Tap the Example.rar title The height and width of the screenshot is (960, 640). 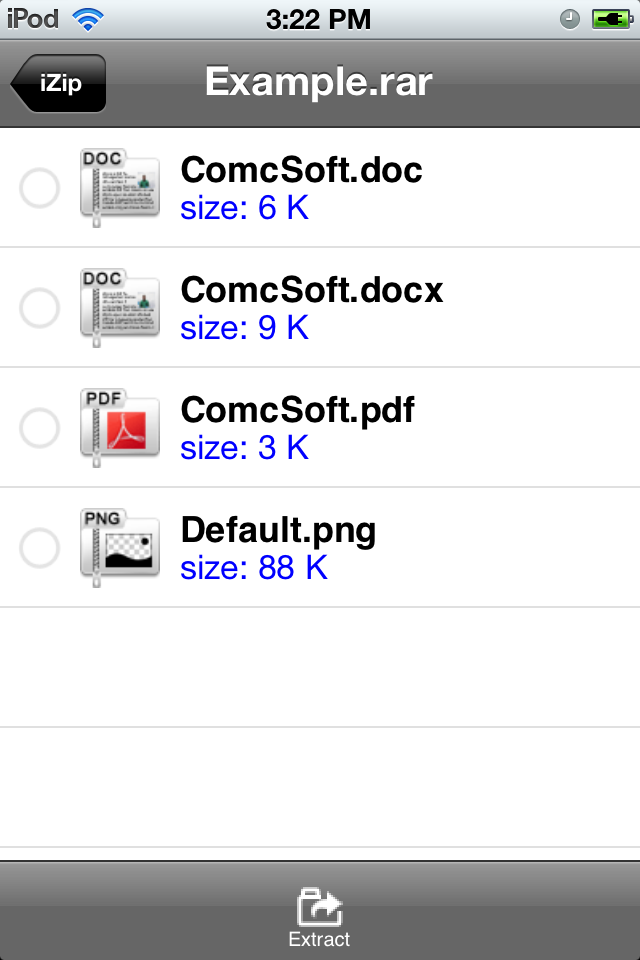coord(319,81)
